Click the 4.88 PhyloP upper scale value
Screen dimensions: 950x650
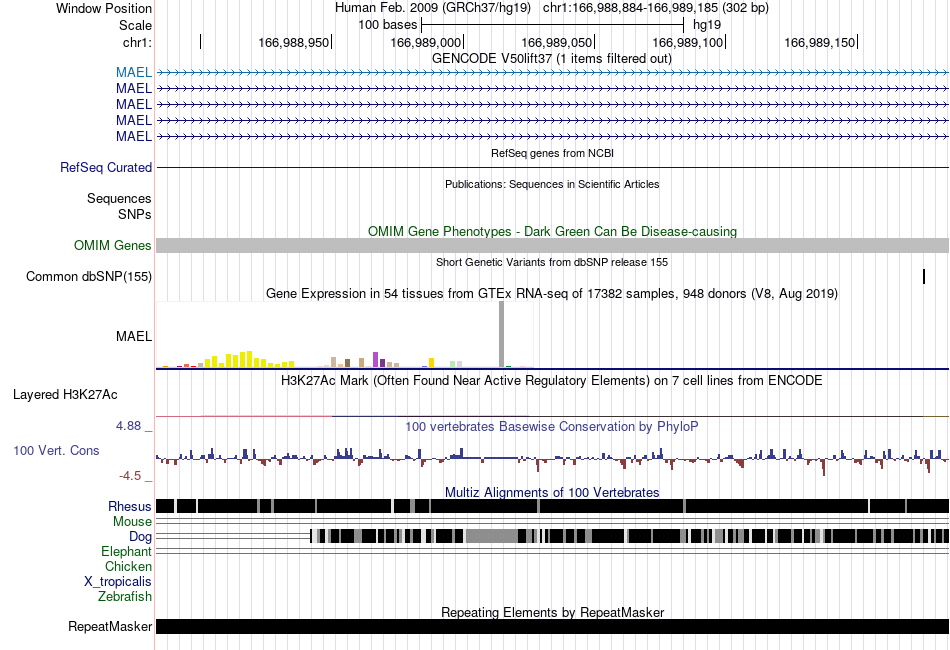point(128,426)
